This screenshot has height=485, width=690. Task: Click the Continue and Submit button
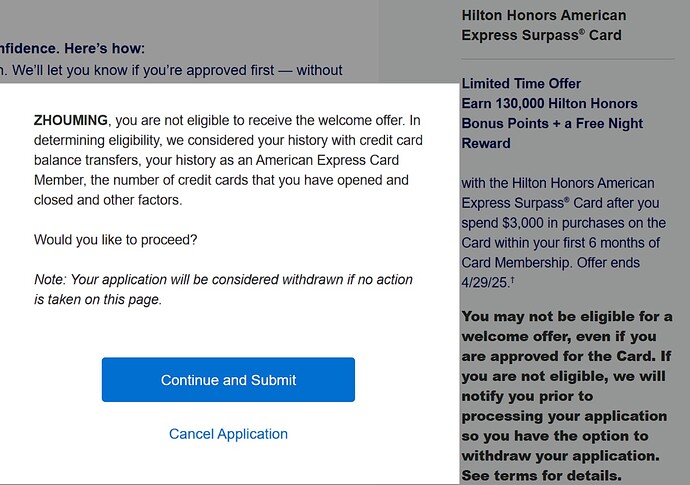(228, 380)
